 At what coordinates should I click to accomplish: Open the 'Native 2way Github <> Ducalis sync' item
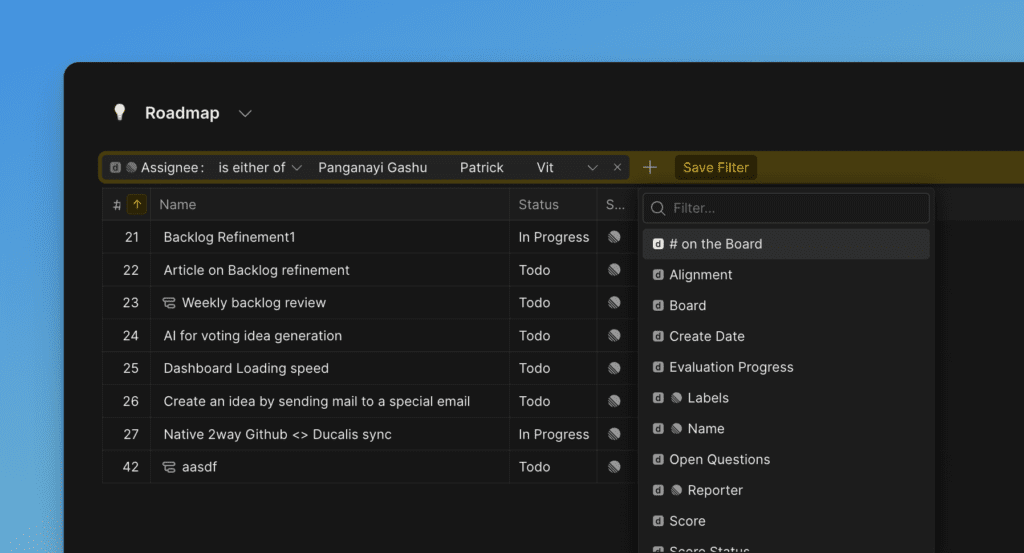277,434
